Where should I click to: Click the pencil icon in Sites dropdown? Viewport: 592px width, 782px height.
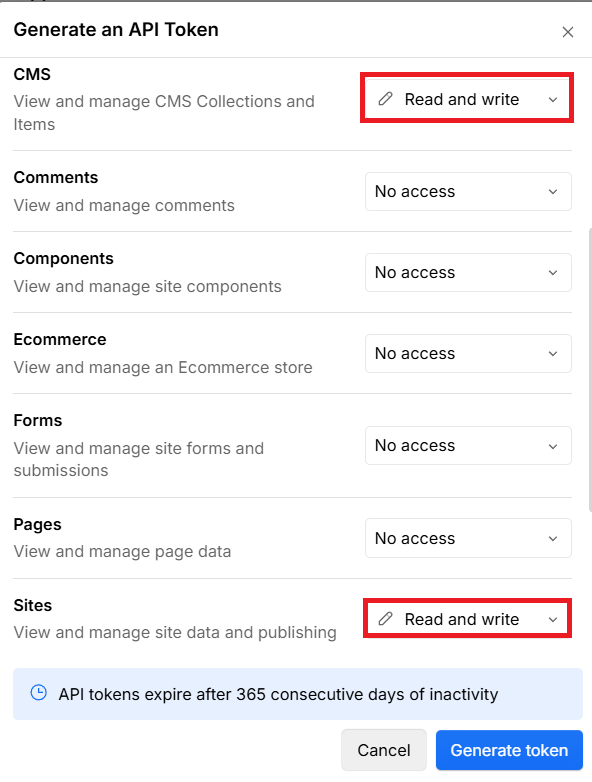tap(385, 619)
